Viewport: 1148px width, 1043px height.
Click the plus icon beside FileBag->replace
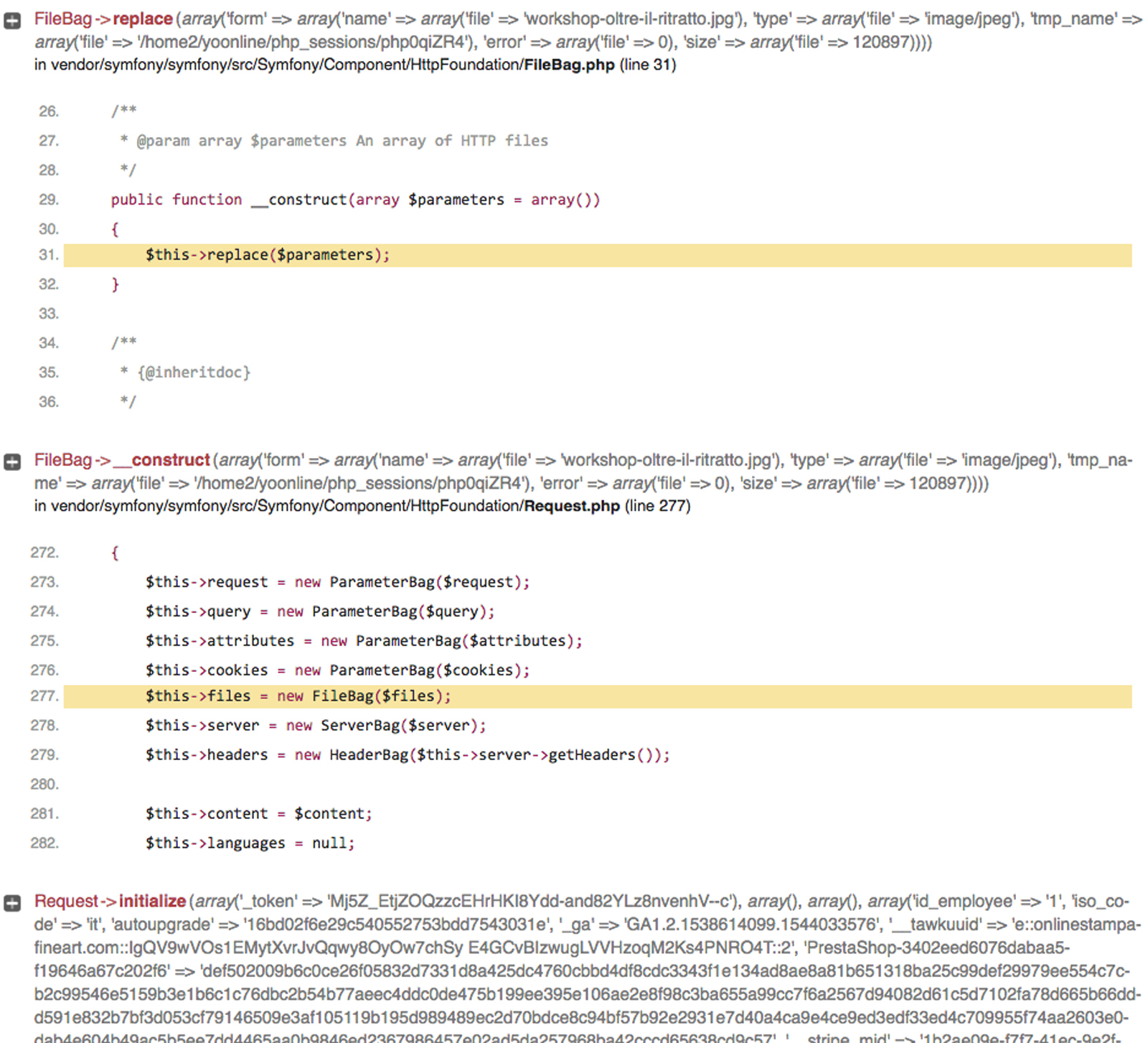point(11,19)
